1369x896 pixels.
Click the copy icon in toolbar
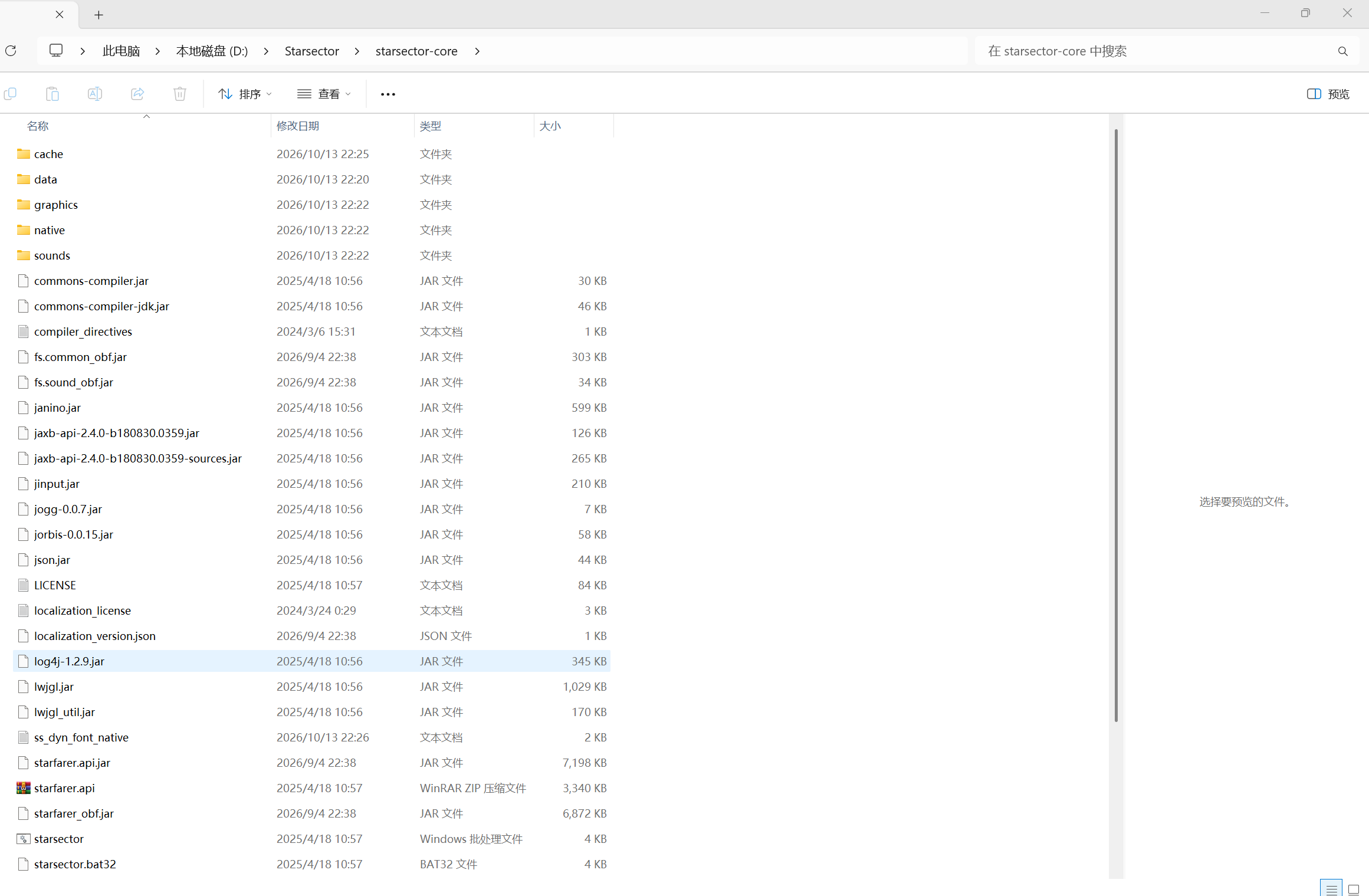[10, 94]
